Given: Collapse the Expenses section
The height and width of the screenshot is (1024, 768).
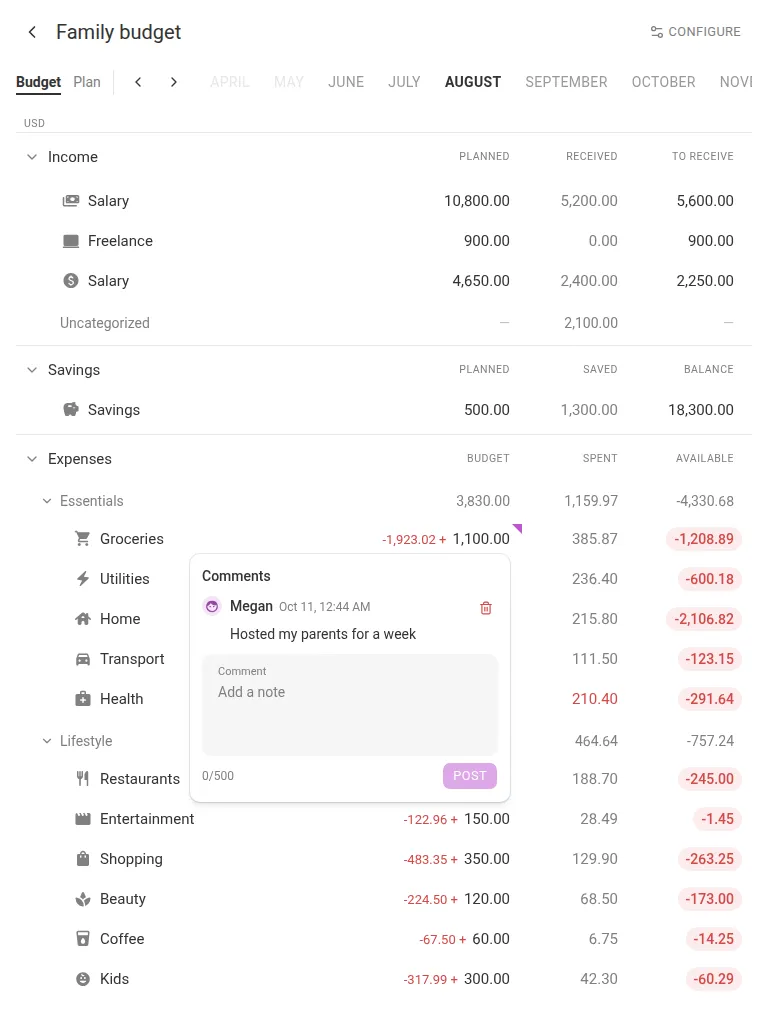Looking at the screenshot, I should 31,459.
